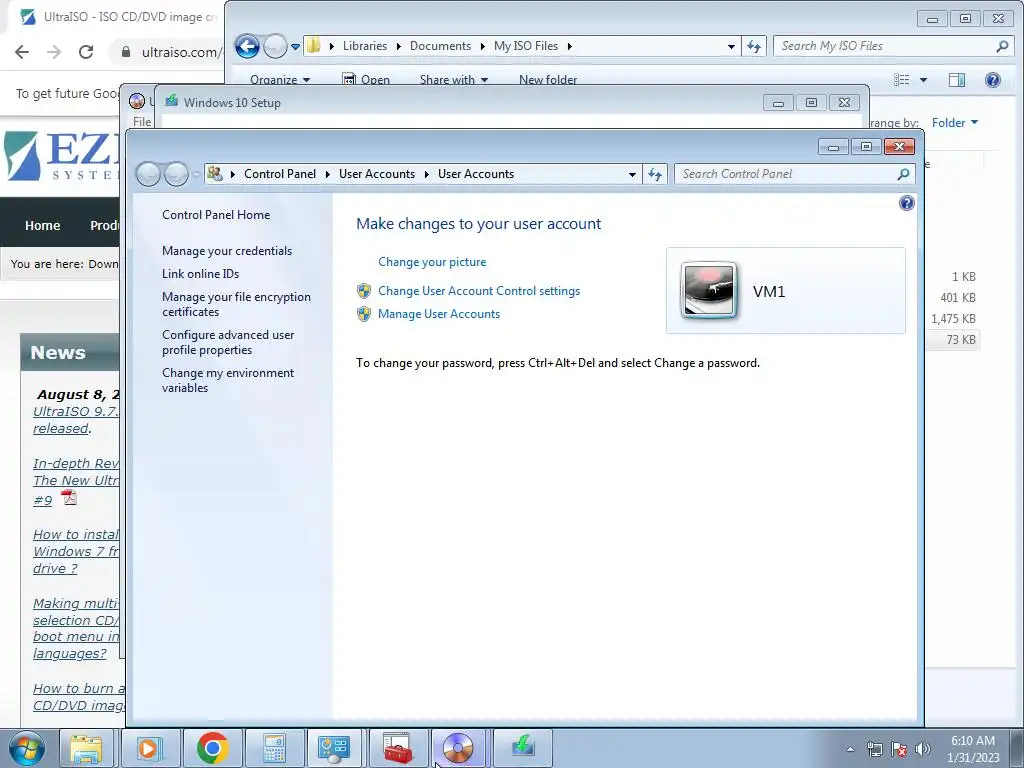The height and width of the screenshot is (768, 1024).
Task: Select My ISO Files breadcrumb
Action: tap(526, 46)
